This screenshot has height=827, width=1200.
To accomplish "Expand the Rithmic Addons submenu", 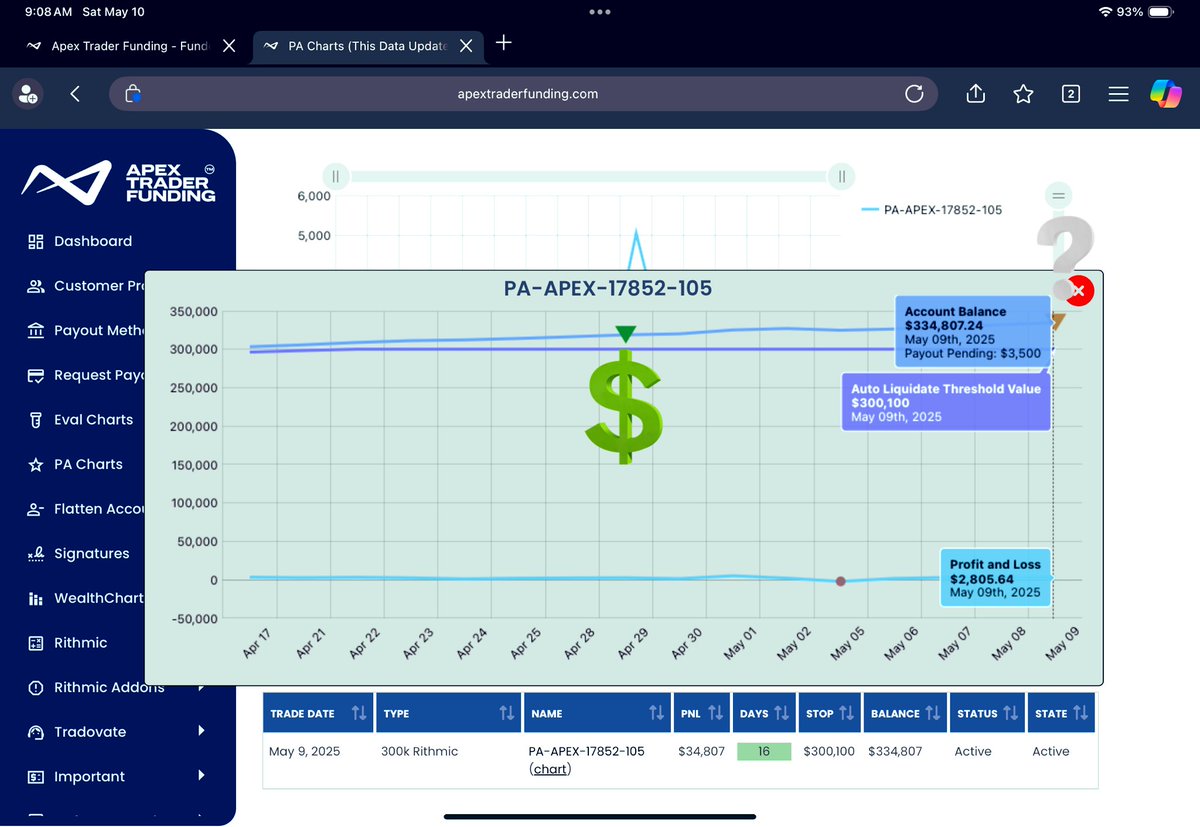I will [201, 687].
